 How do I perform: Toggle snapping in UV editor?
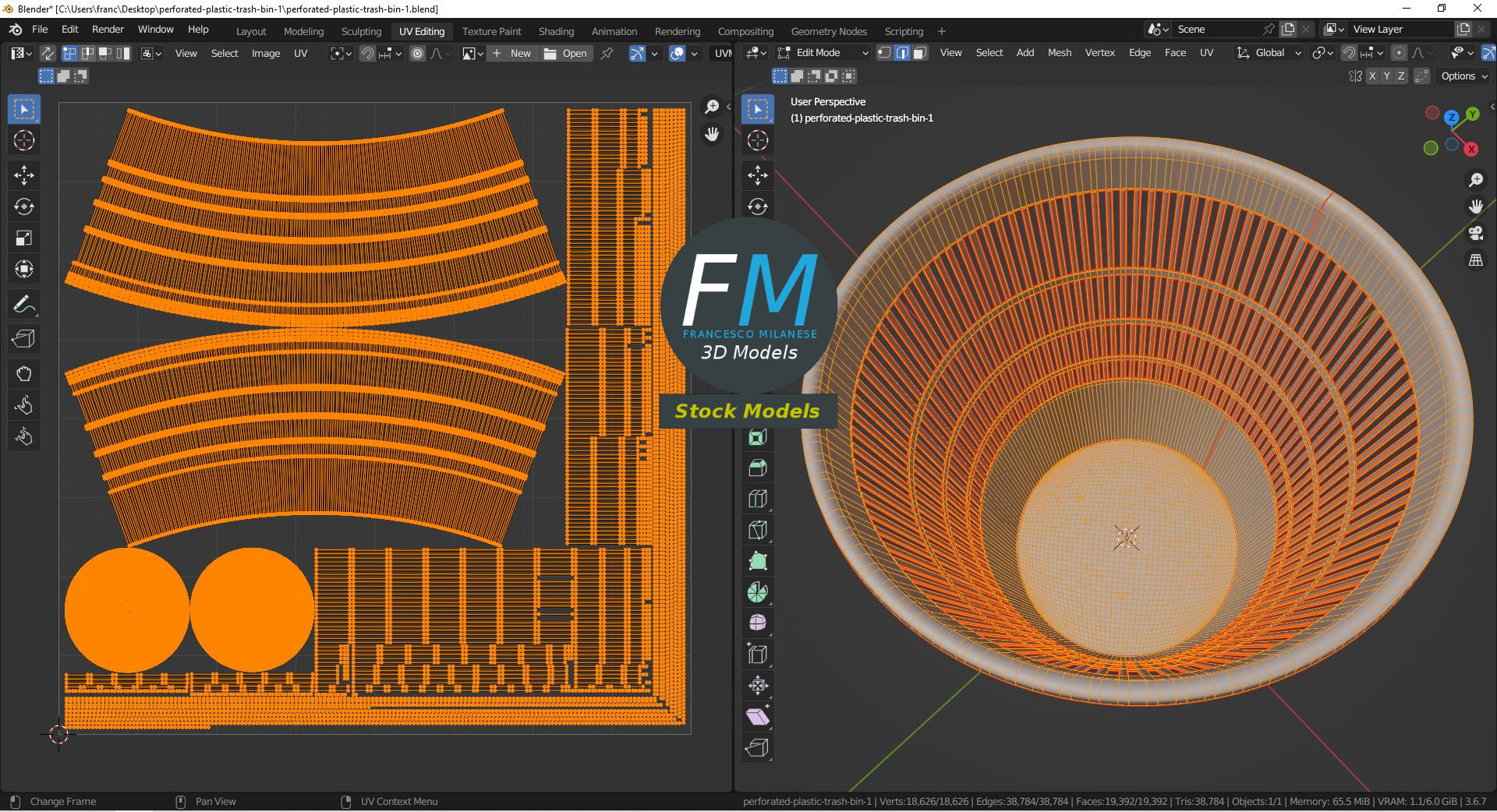coord(367,53)
